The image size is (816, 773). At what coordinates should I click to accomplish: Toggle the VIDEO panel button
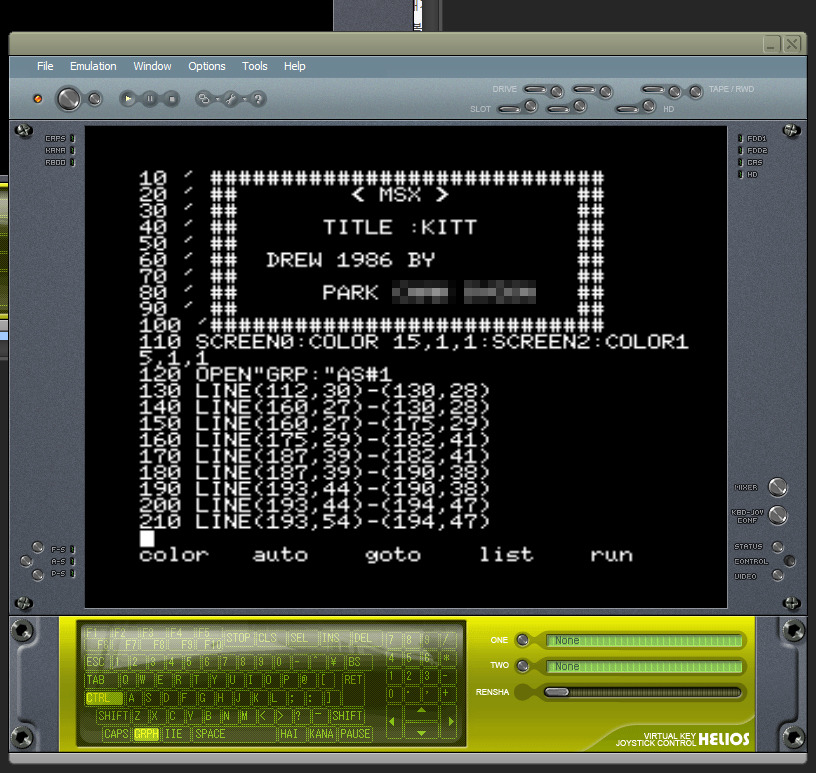(777, 576)
